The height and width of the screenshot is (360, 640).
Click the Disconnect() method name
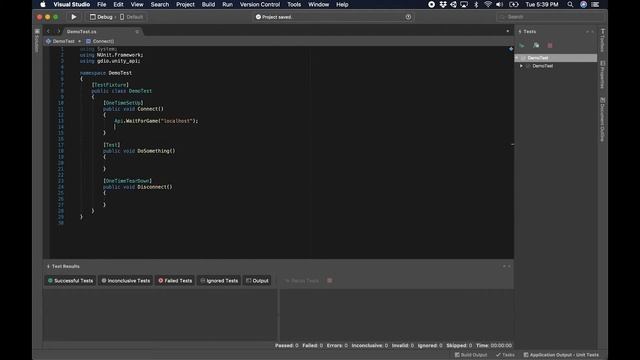(155, 187)
